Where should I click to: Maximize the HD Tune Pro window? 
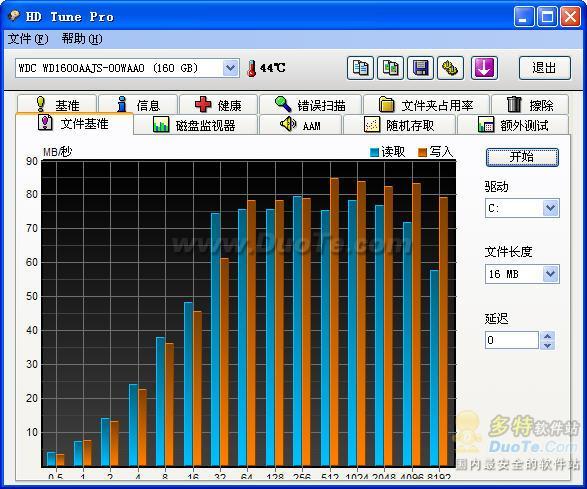547,16
